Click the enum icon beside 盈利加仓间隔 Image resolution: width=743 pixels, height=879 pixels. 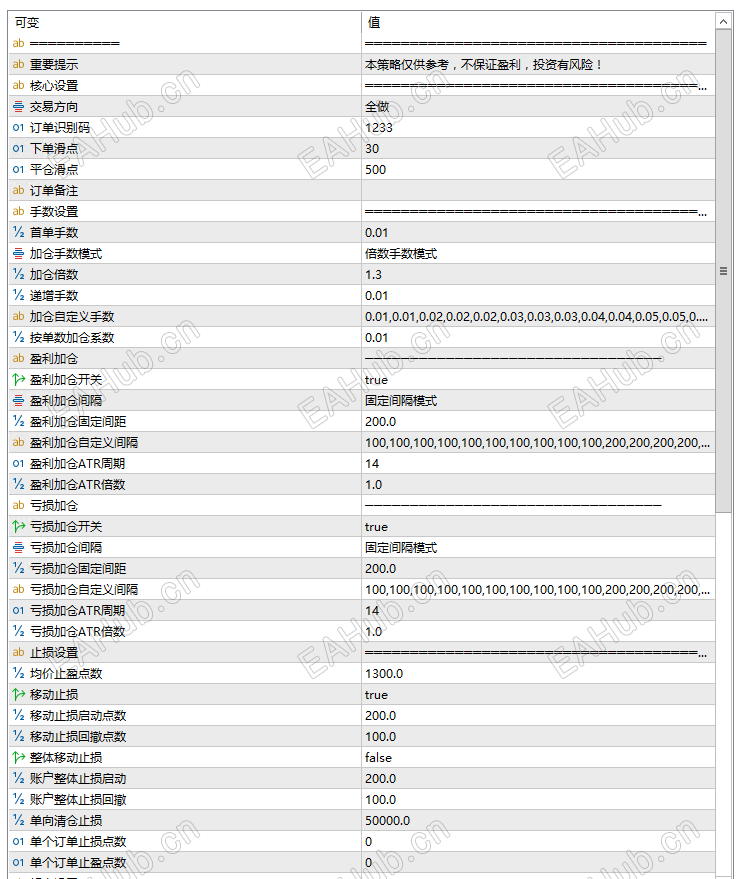[x=19, y=401]
